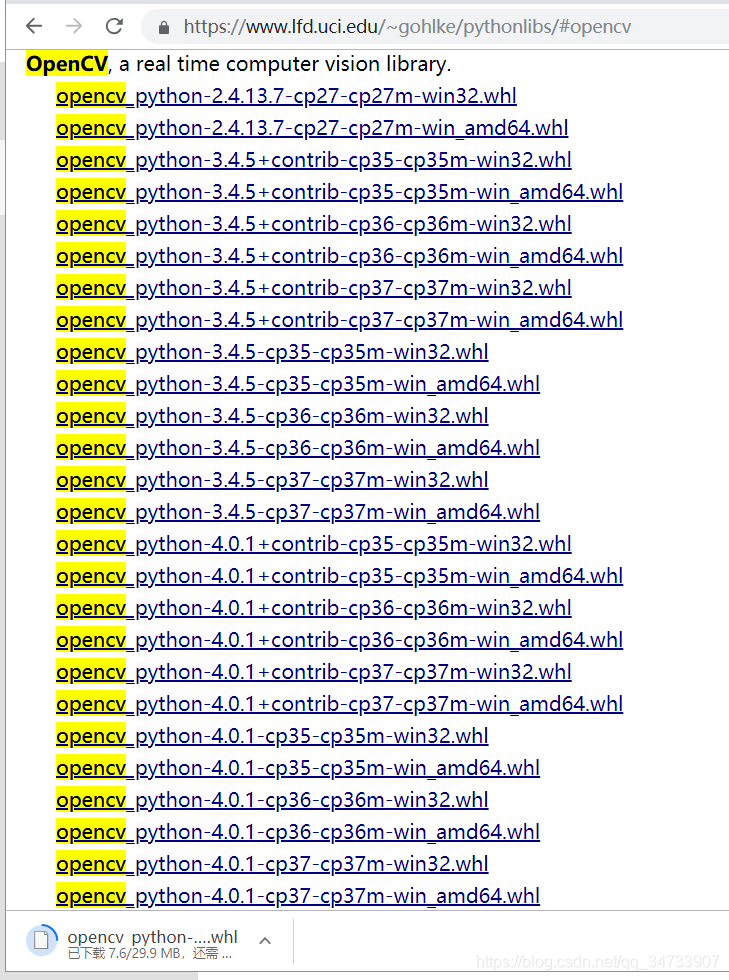Download opencv_python-3.4.5+contrib-cp37-cp37m-win32.whl

[314, 288]
